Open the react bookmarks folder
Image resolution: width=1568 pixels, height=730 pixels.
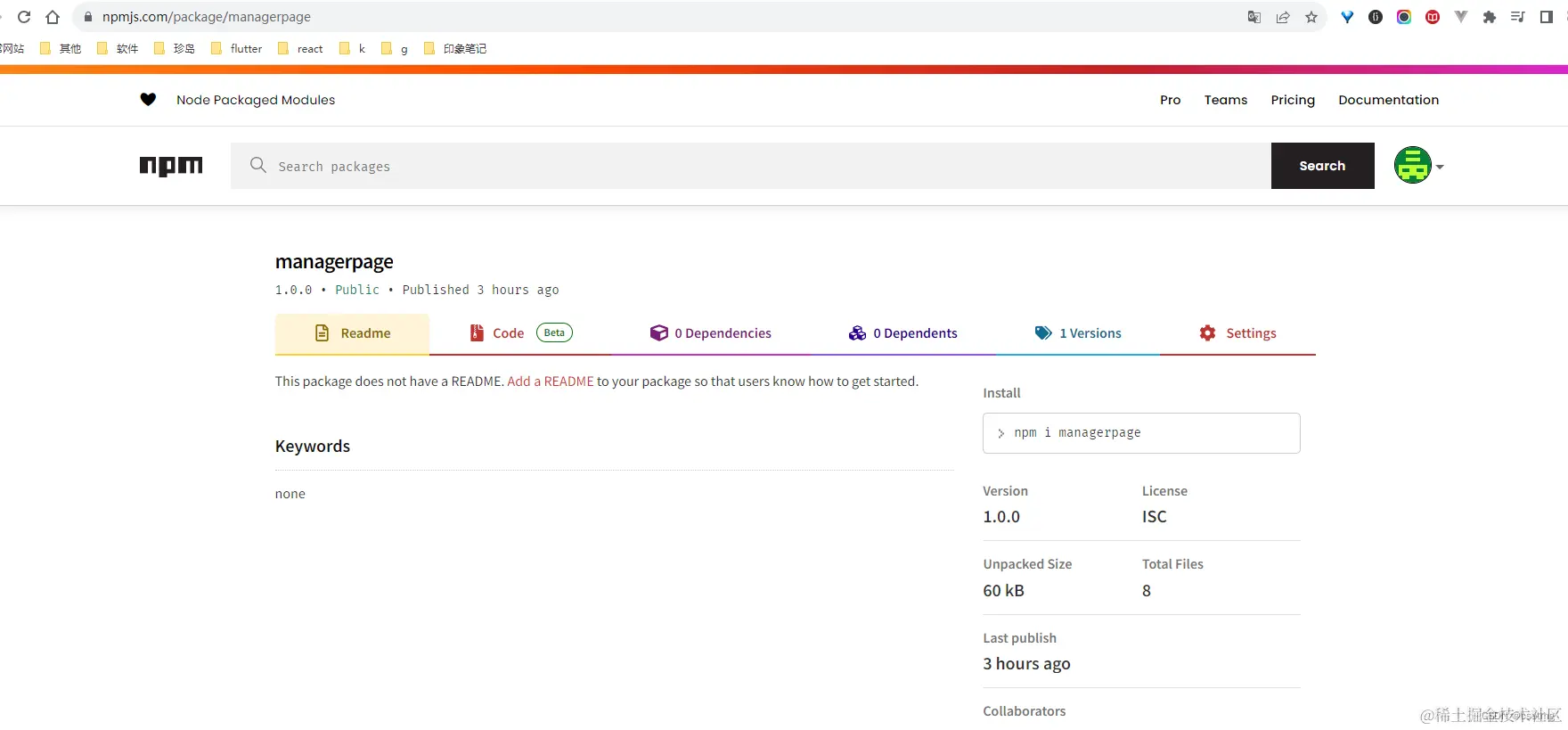(300, 49)
